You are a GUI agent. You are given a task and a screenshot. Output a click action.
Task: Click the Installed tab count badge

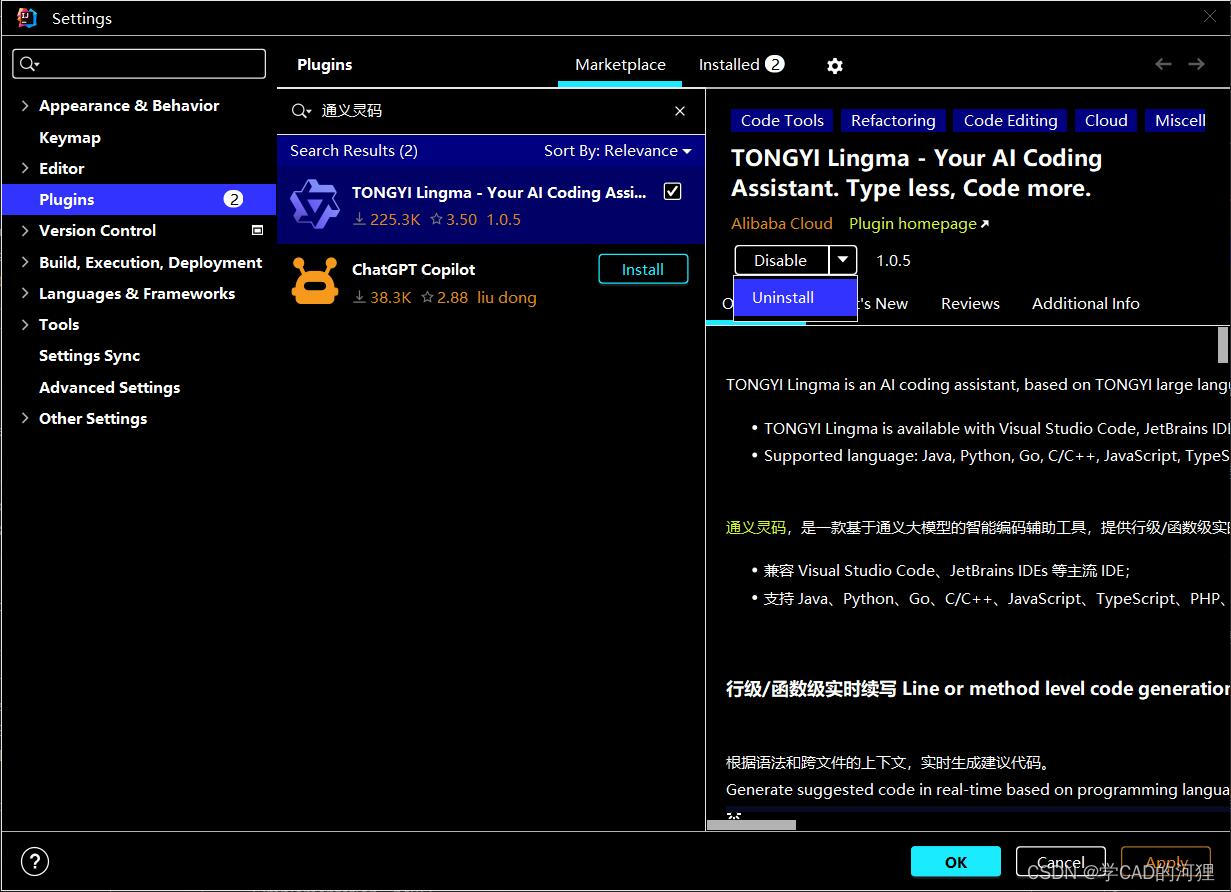775,64
